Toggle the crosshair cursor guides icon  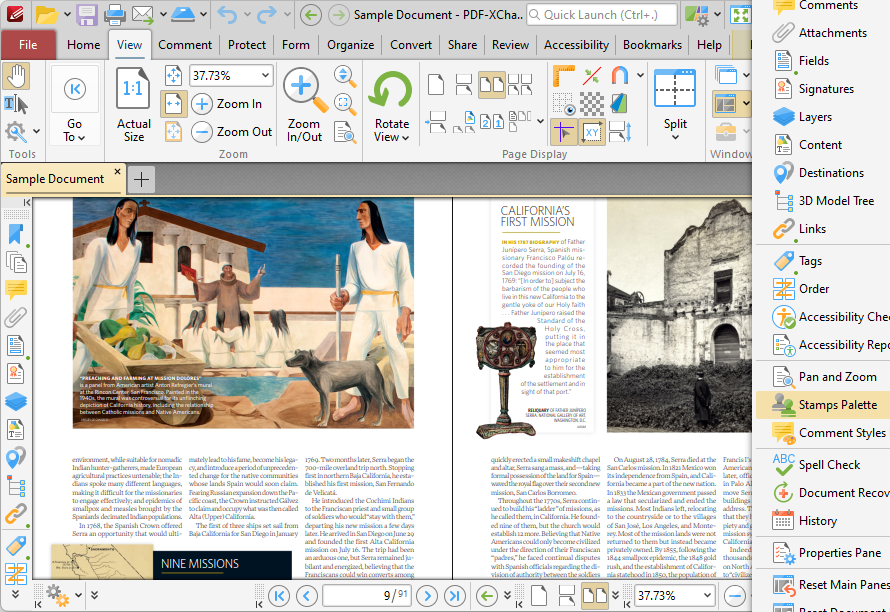pos(563,132)
